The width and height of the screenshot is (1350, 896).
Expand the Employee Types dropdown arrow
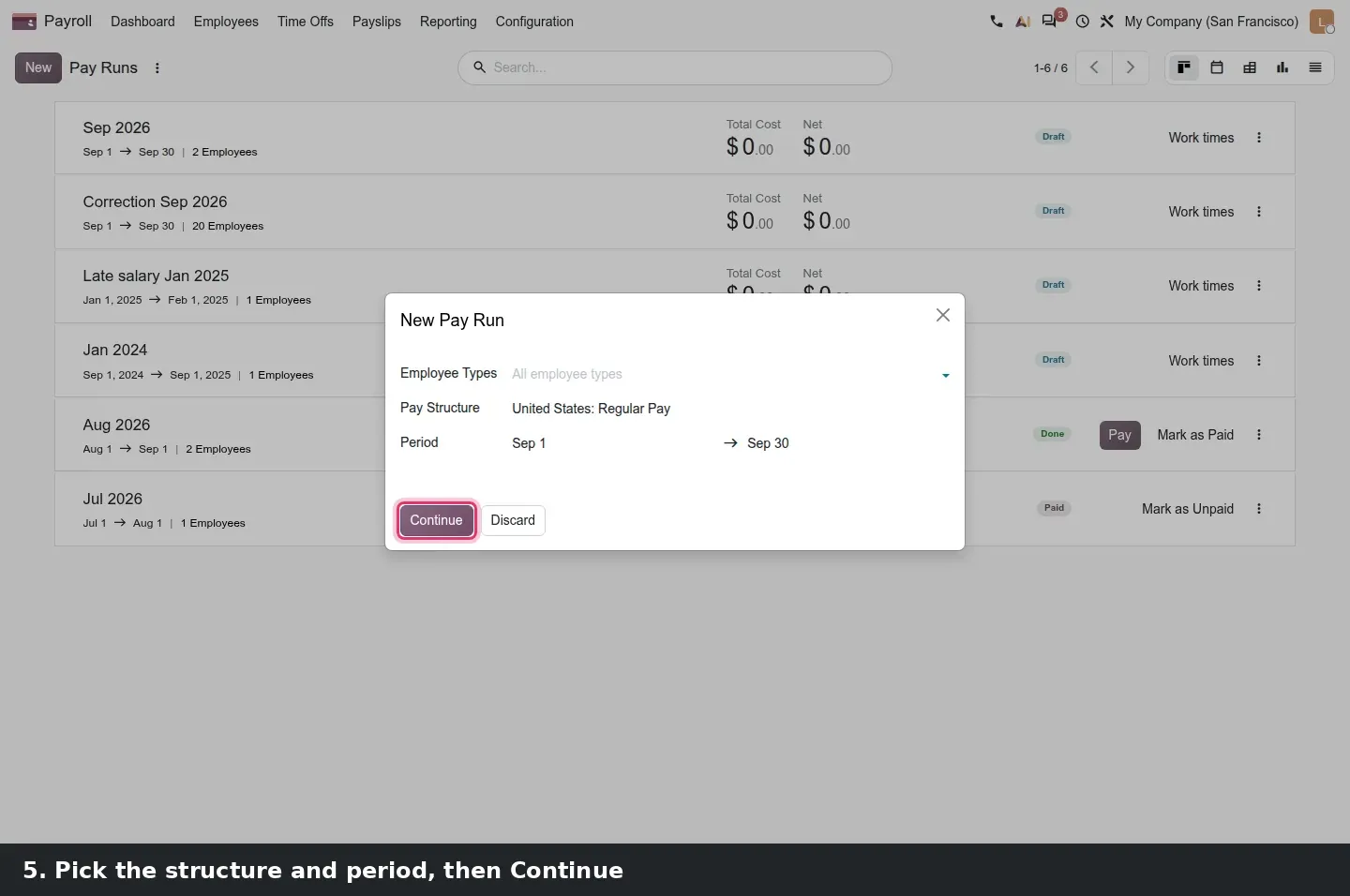pyautogui.click(x=945, y=375)
